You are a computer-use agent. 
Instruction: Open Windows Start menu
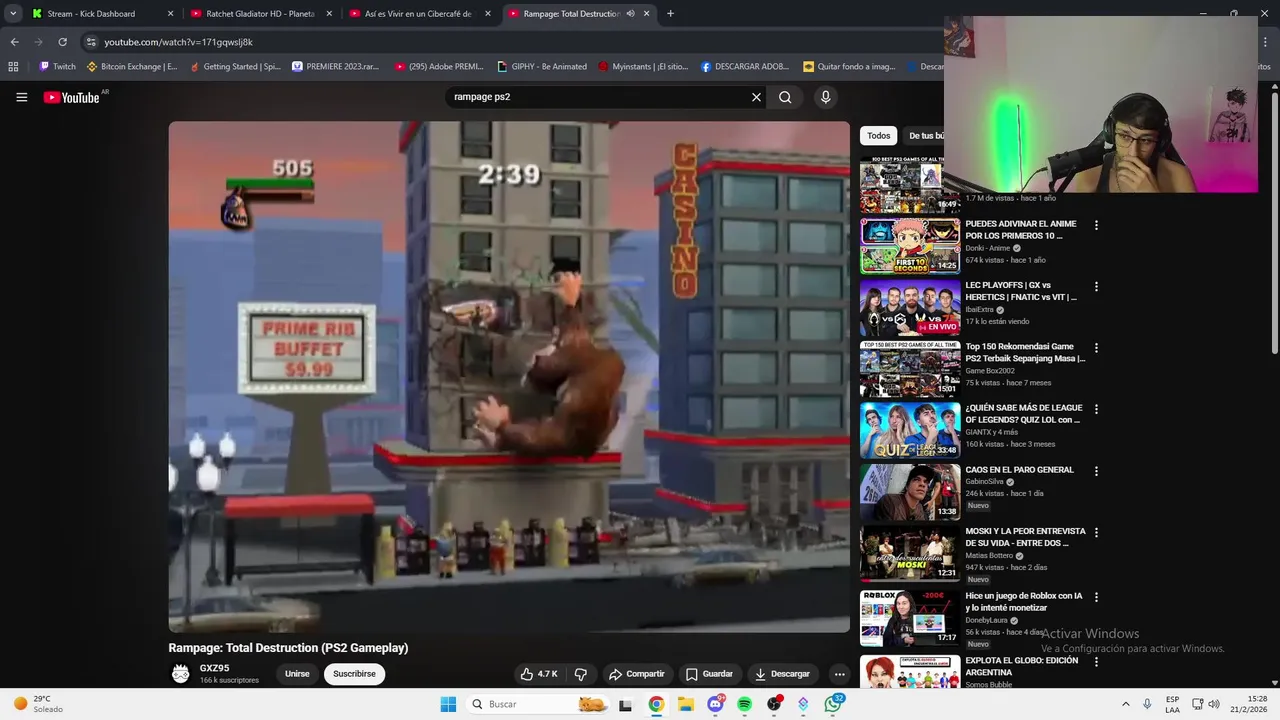click(x=448, y=704)
